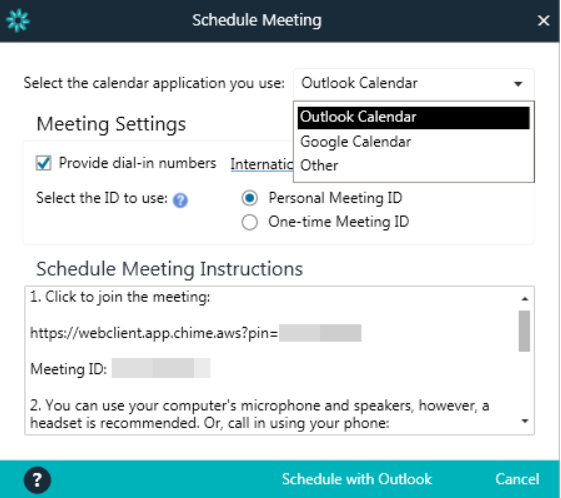Collapse the calendar application dropdown arrow
The height and width of the screenshot is (498, 561).
(518, 84)
